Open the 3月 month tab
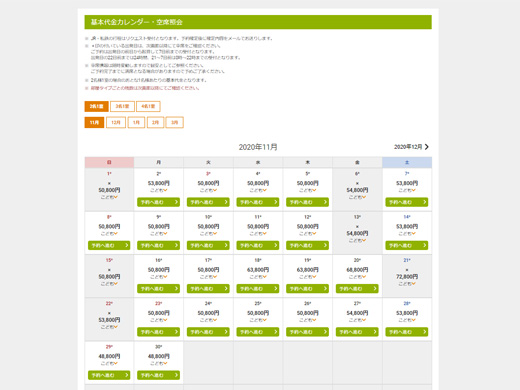 pos(175,122)
